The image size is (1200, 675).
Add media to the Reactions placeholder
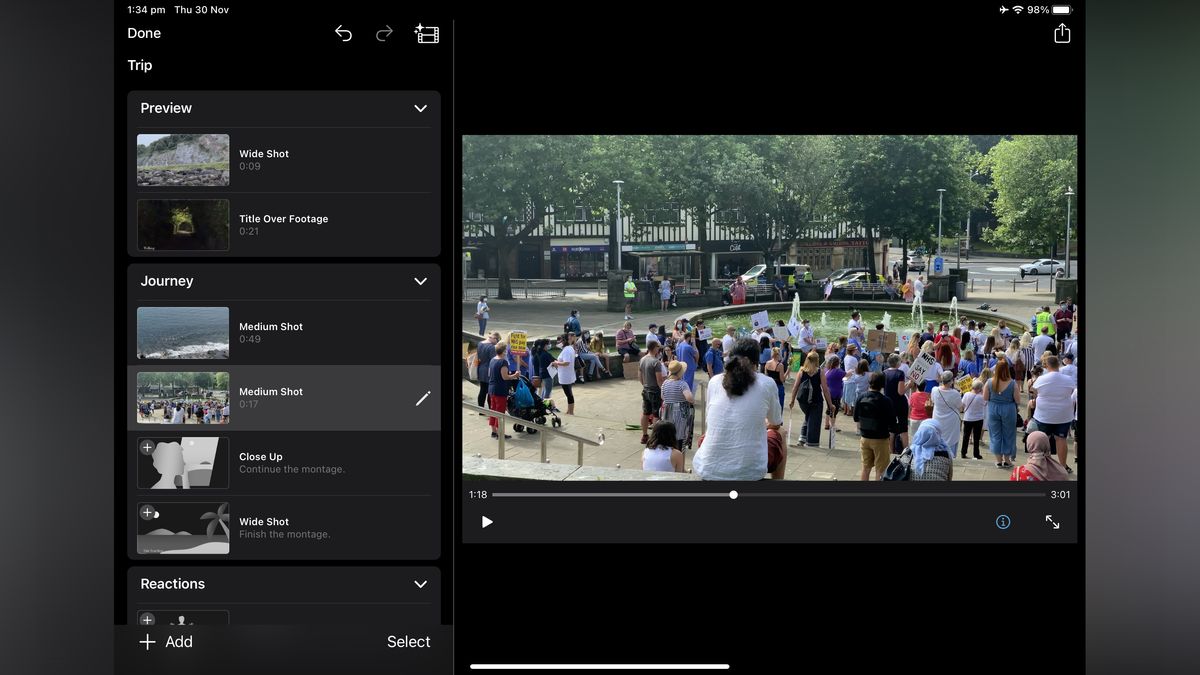point(147,619)
